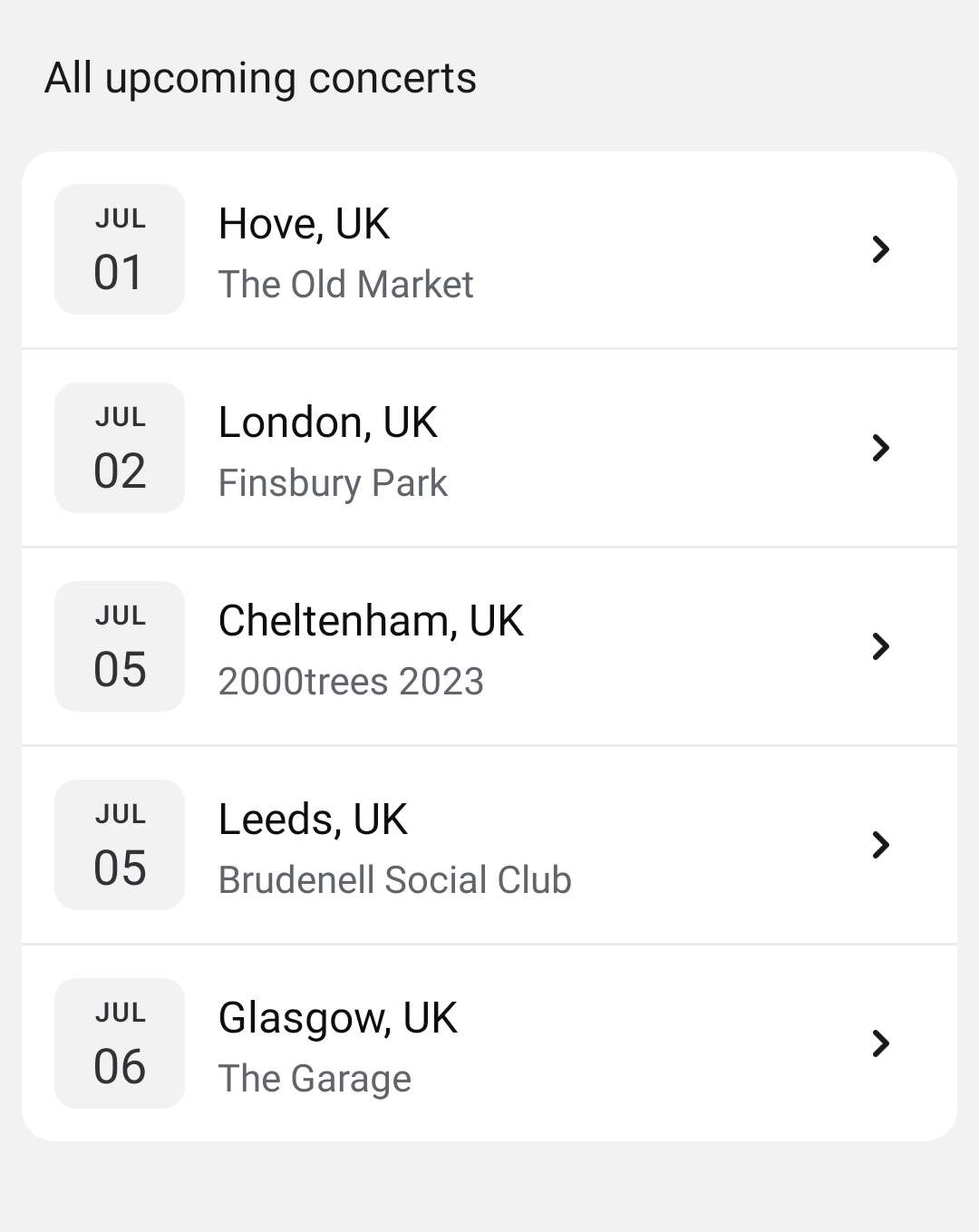
Task: Select the JUL 01 date badge
Action: pos(120,249)
